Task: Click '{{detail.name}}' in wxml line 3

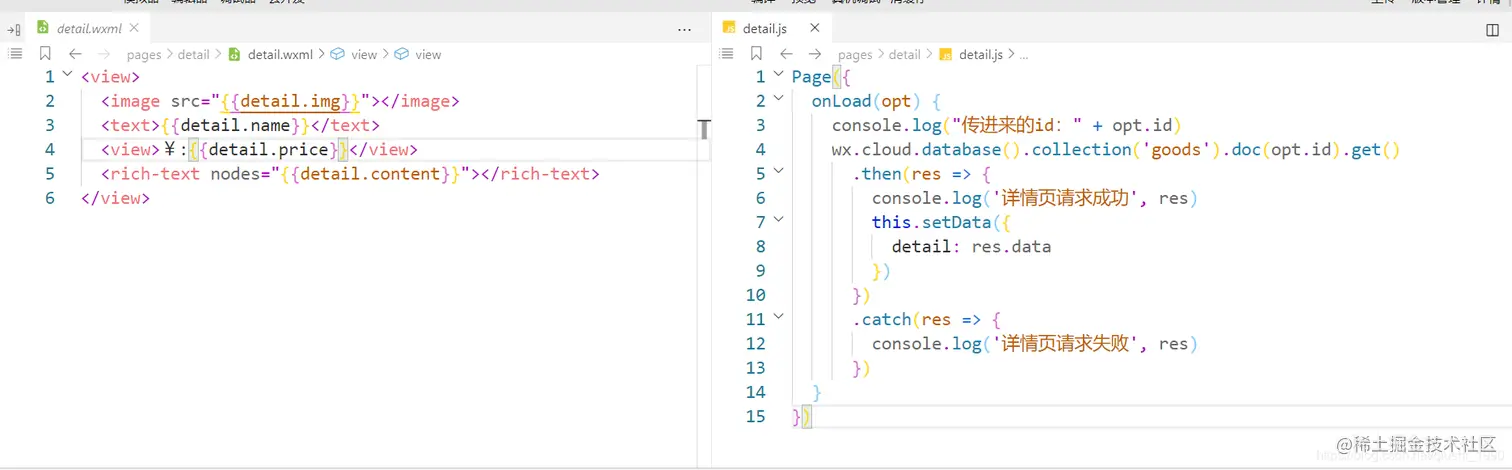Action: click(236, 125)
